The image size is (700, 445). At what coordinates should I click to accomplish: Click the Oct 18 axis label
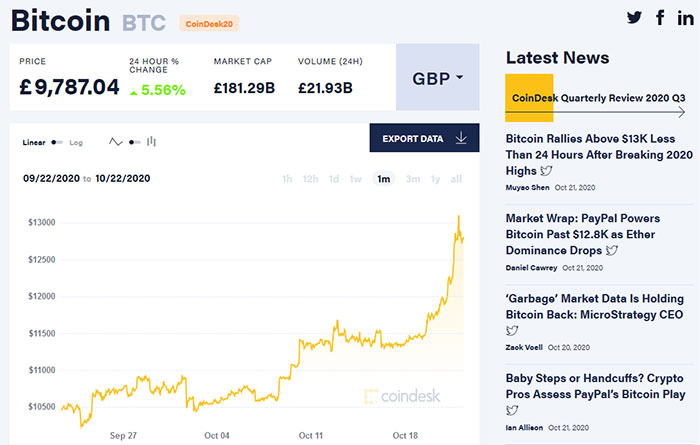405,436
